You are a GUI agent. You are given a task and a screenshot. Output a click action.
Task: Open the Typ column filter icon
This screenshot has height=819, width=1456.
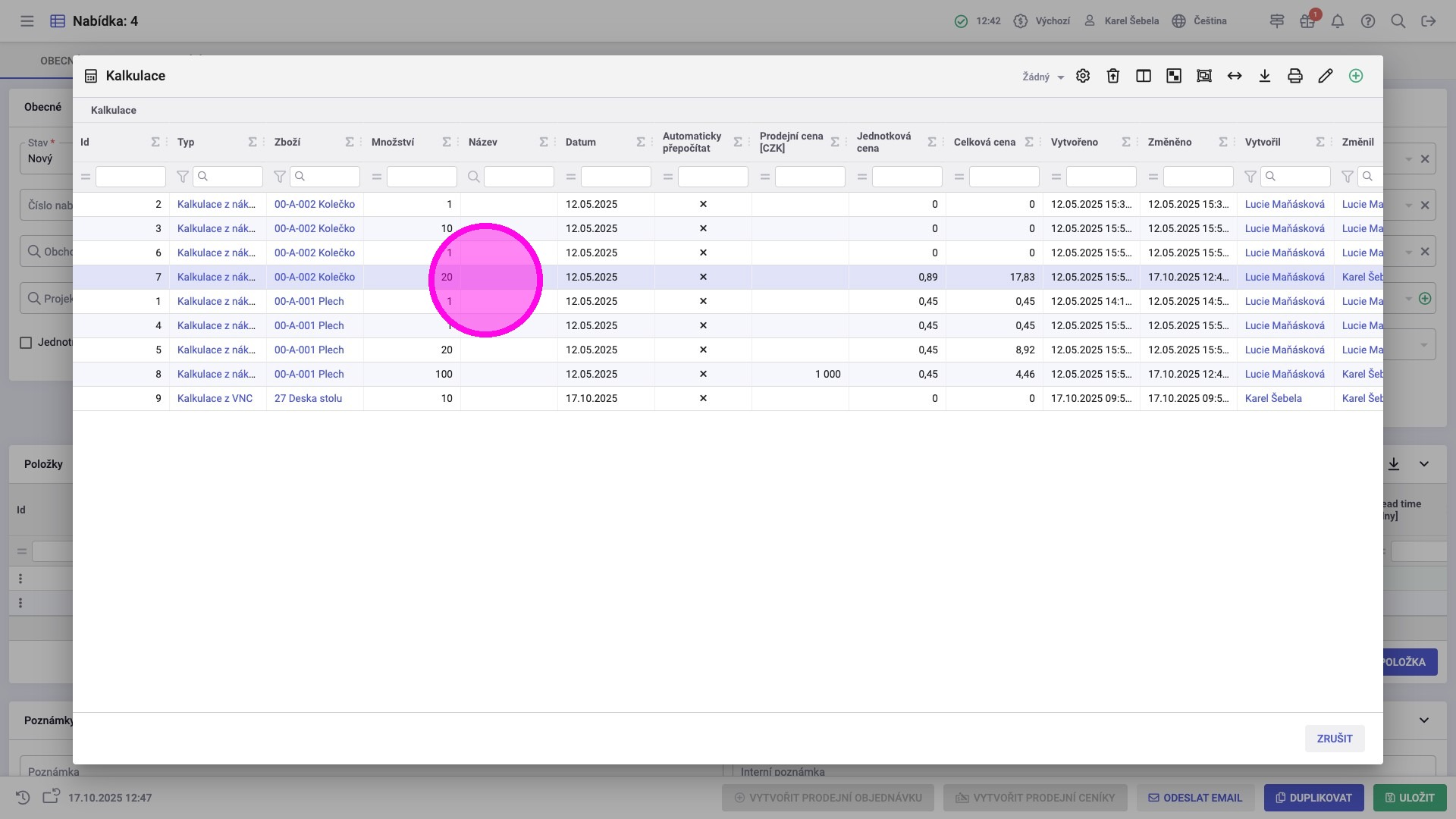(182, 177)
